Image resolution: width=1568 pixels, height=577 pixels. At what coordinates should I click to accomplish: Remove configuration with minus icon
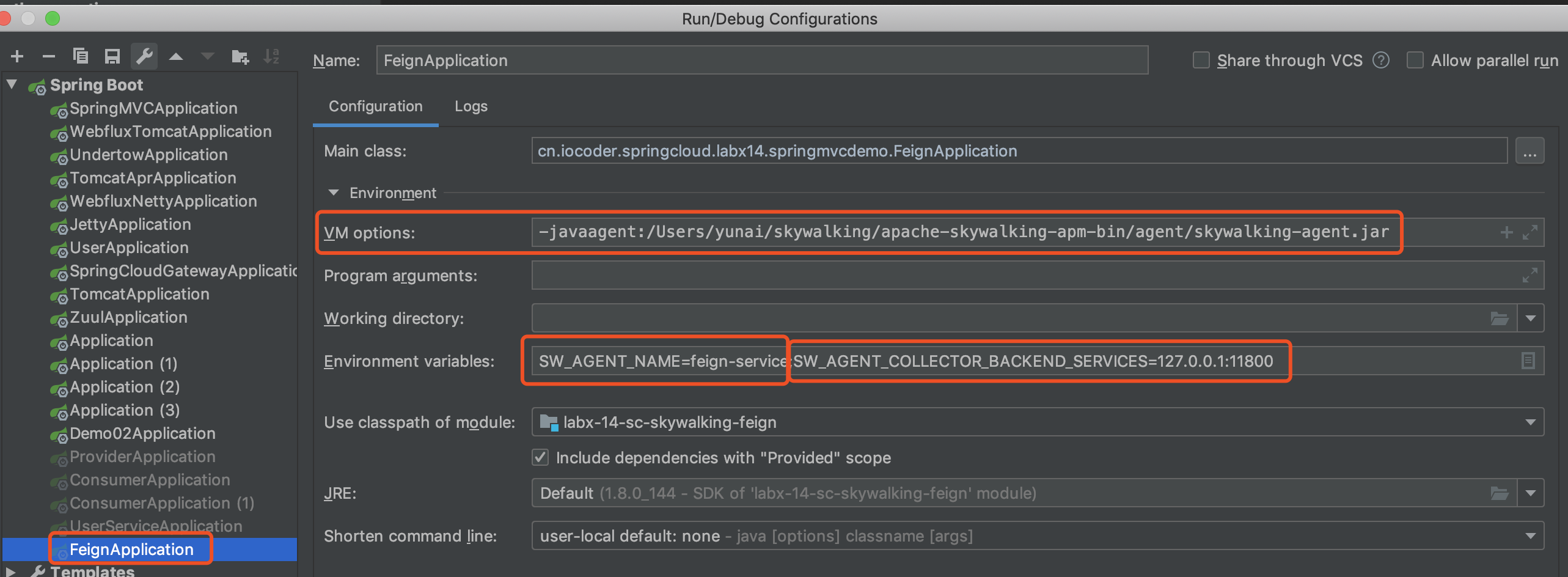pos(49,57)
